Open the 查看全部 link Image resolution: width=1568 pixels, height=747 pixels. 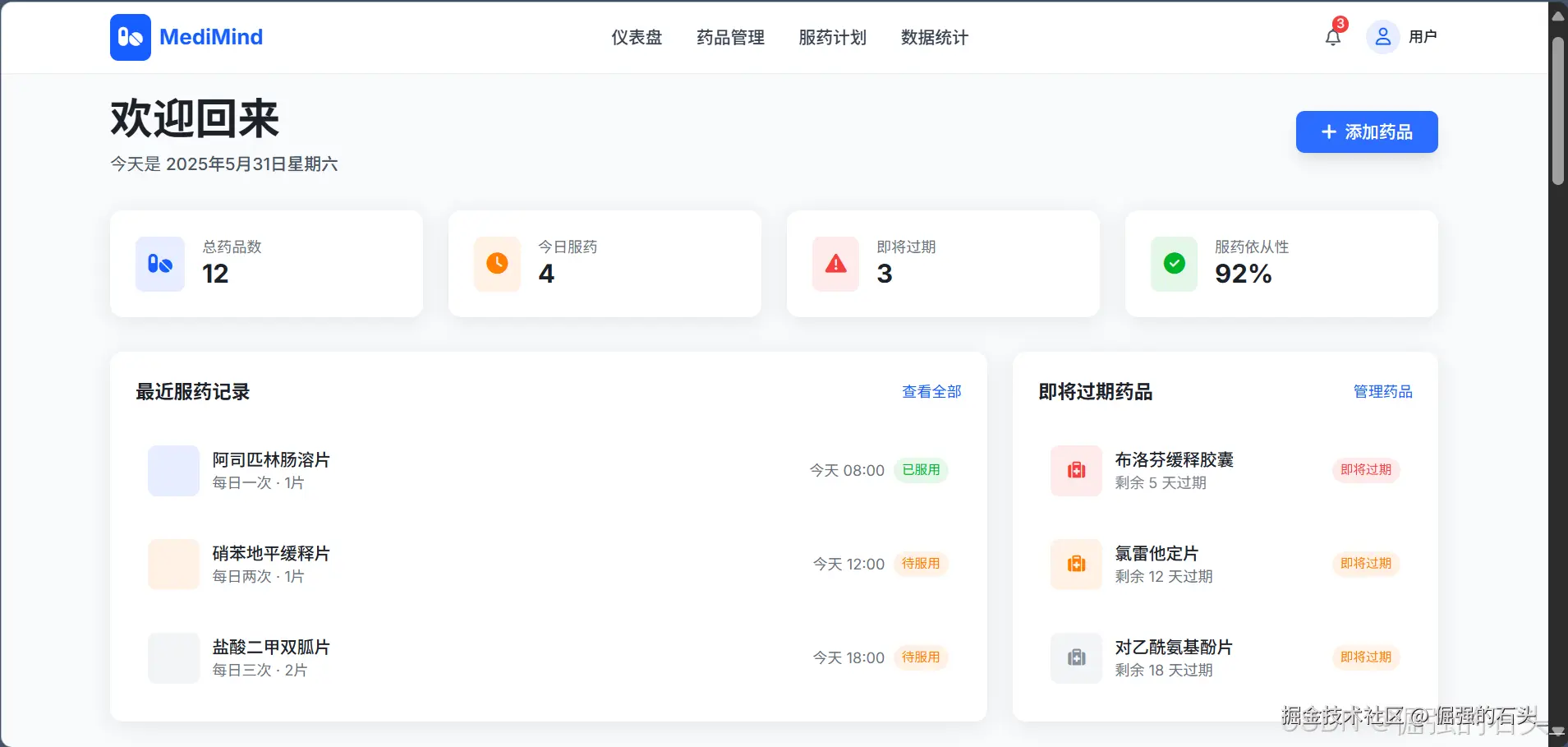coord(931,391)
